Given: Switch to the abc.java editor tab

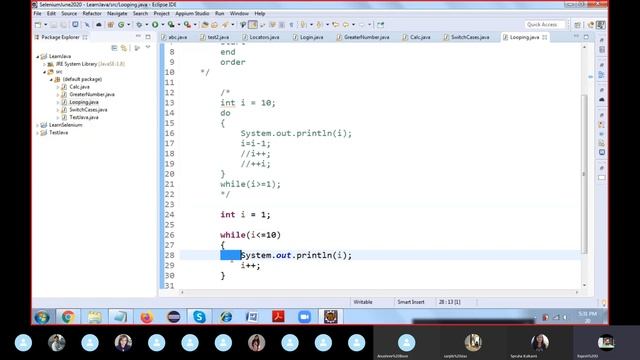Looking at the screenshot, I should 178,37.
